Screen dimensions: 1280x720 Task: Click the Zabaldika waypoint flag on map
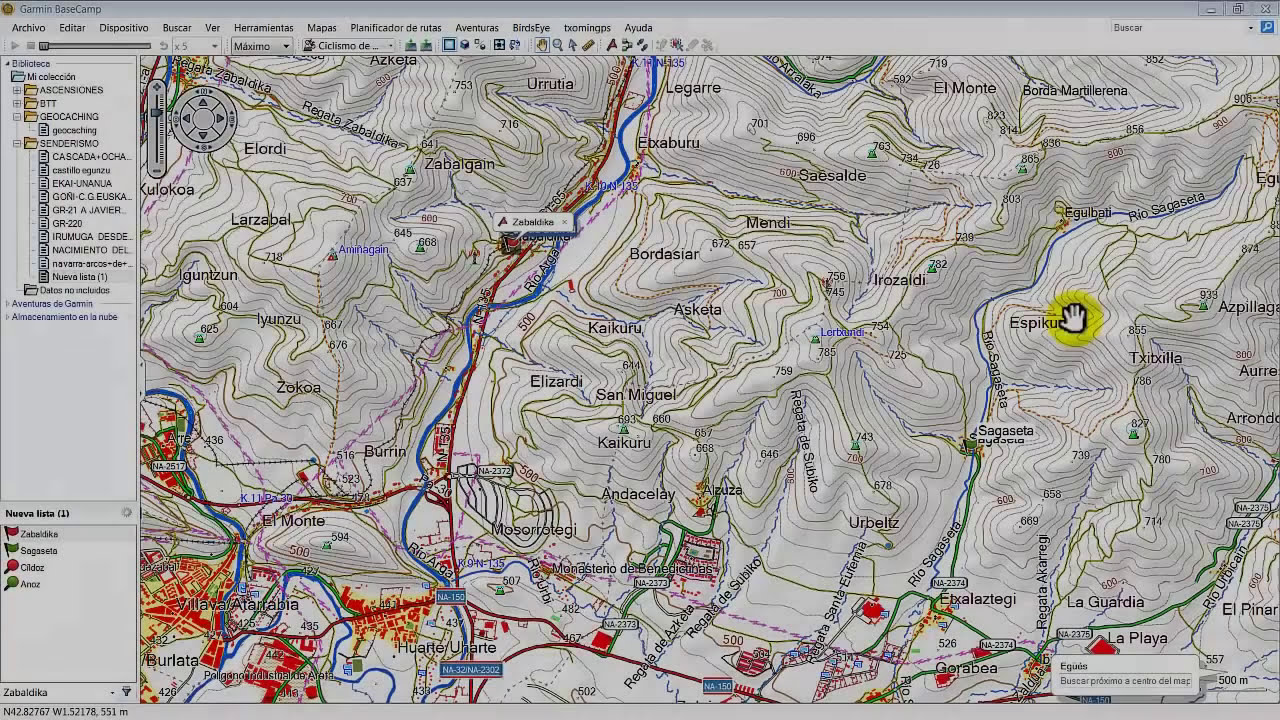click(x=511, y=242)
